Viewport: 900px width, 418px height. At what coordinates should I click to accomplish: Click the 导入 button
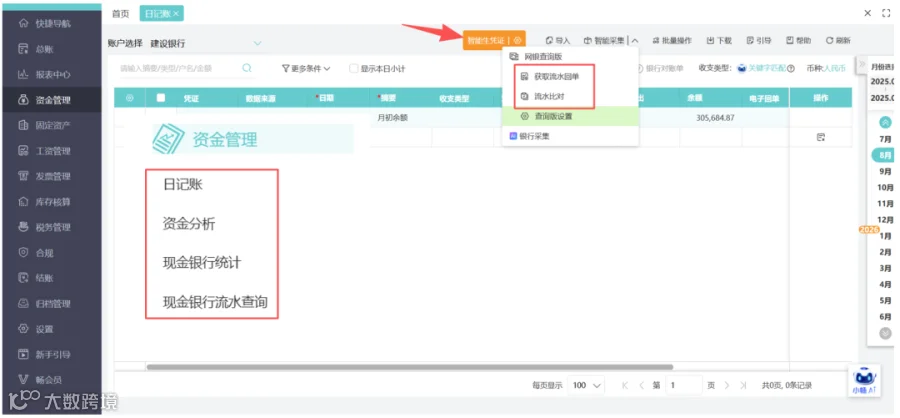tap(557, 40)
